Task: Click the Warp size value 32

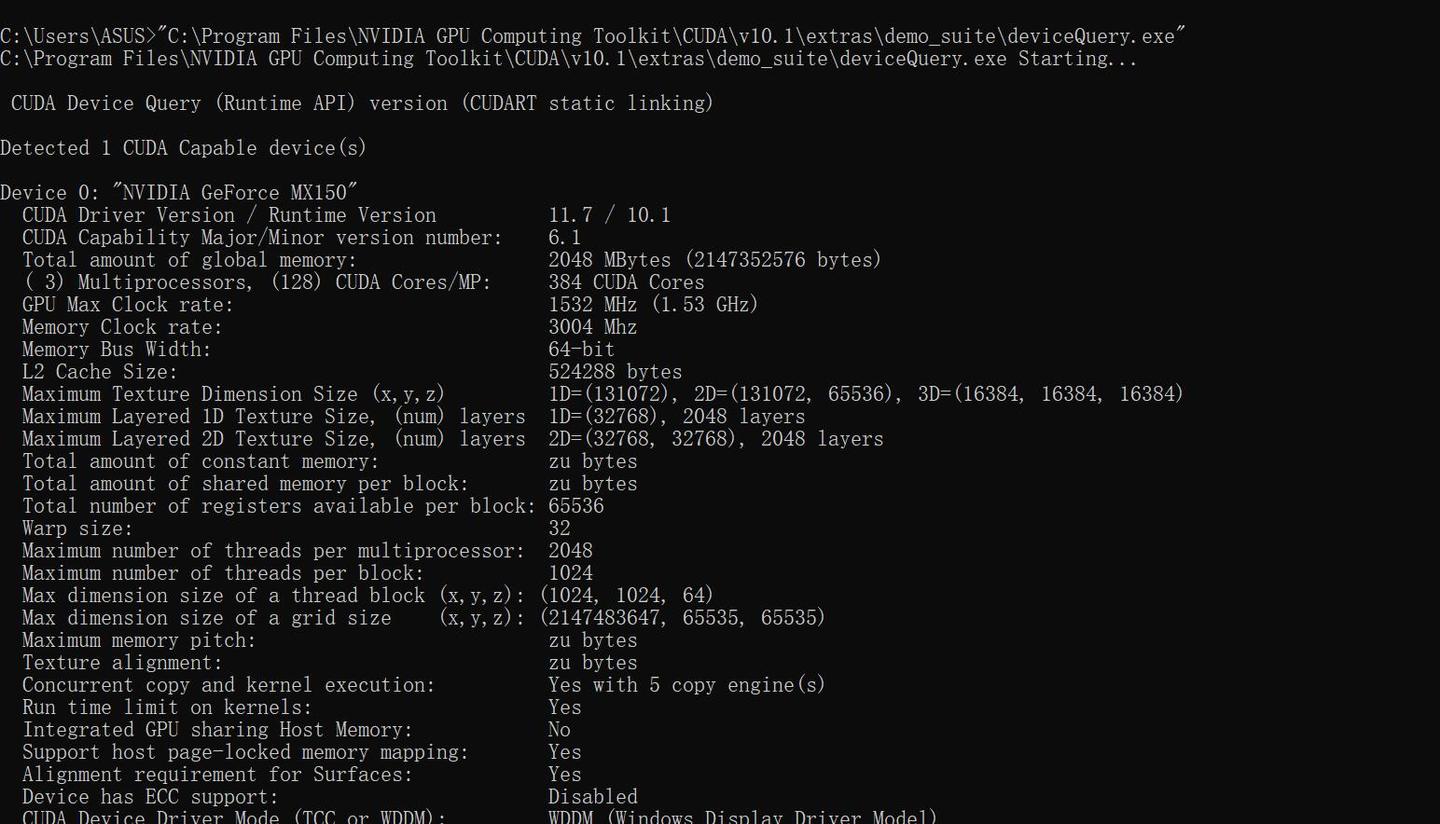Action: (559, 528)
